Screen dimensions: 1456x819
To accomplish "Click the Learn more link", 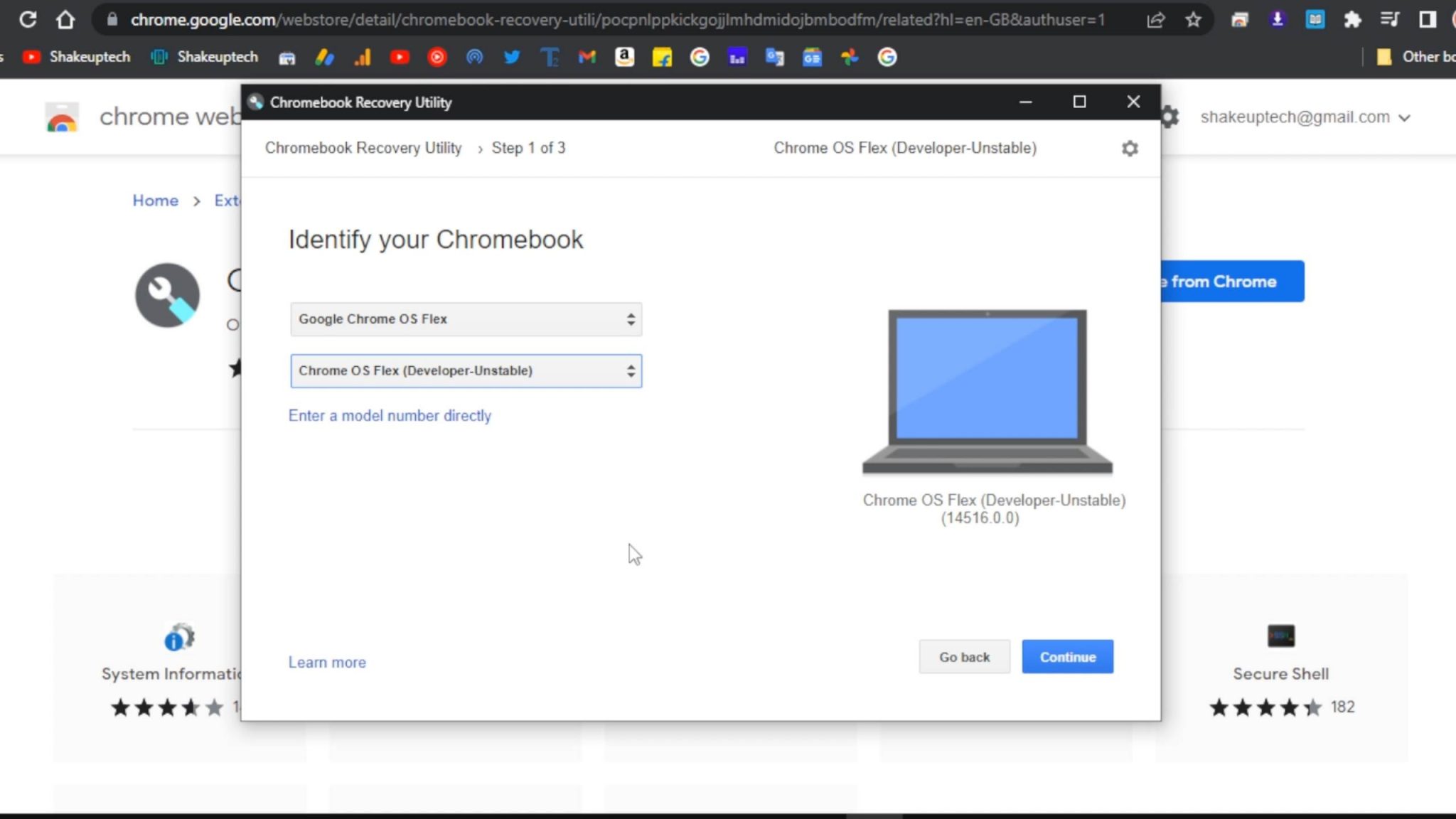I will pos(327,662).
